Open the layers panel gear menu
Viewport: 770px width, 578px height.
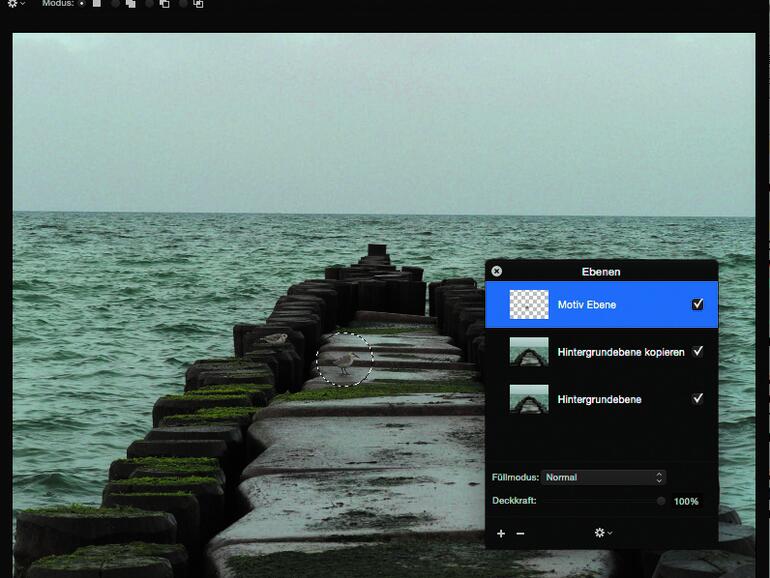click(603, 533)
